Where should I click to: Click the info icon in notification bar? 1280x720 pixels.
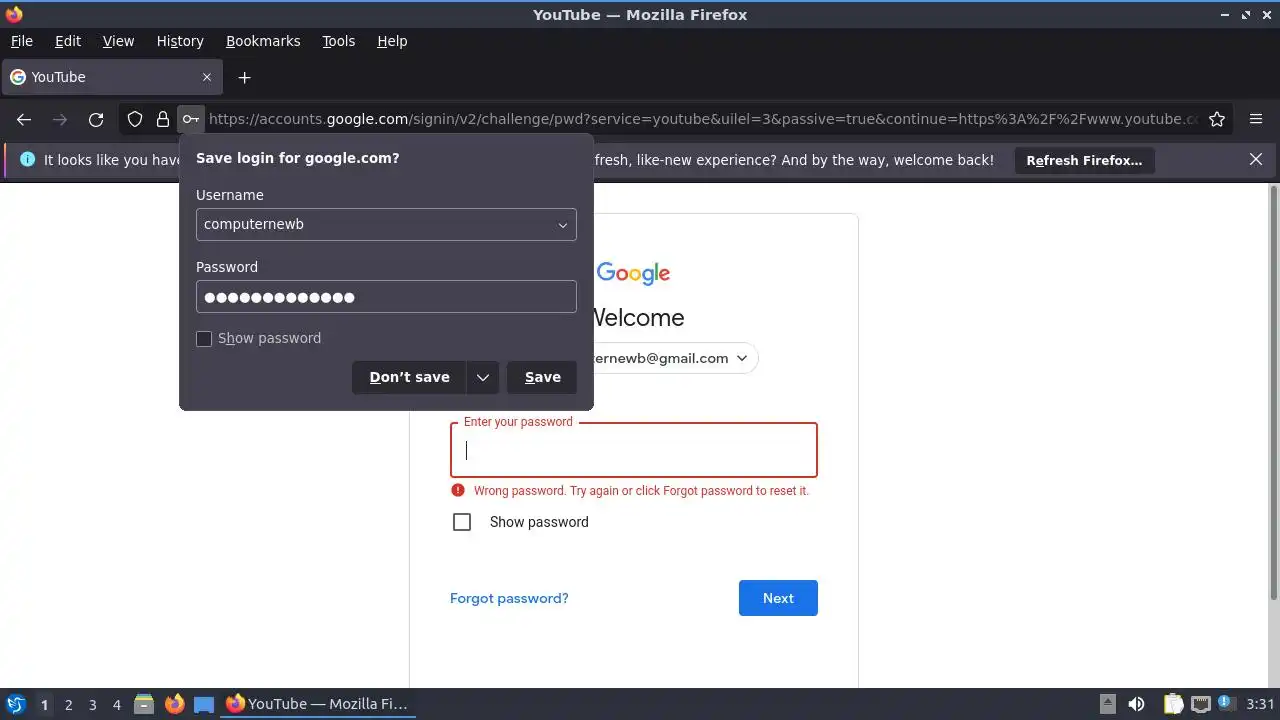click(x=27, y=159)
